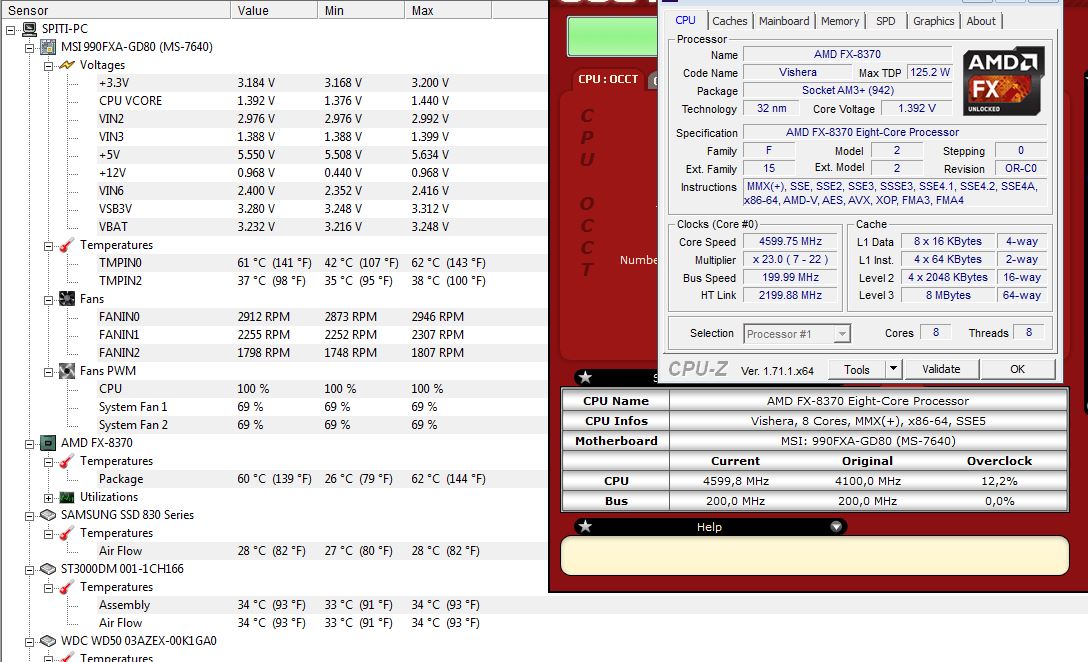
Task: Open the Tools dropdown arrow in CPU-Z
Action: coord(894,368)
